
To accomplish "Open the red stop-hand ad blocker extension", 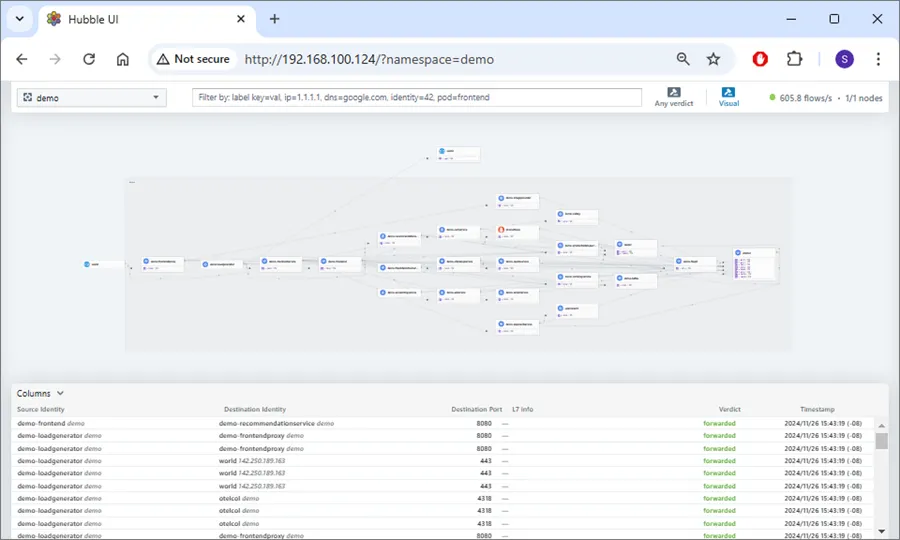I will click(x=760, y=59).
